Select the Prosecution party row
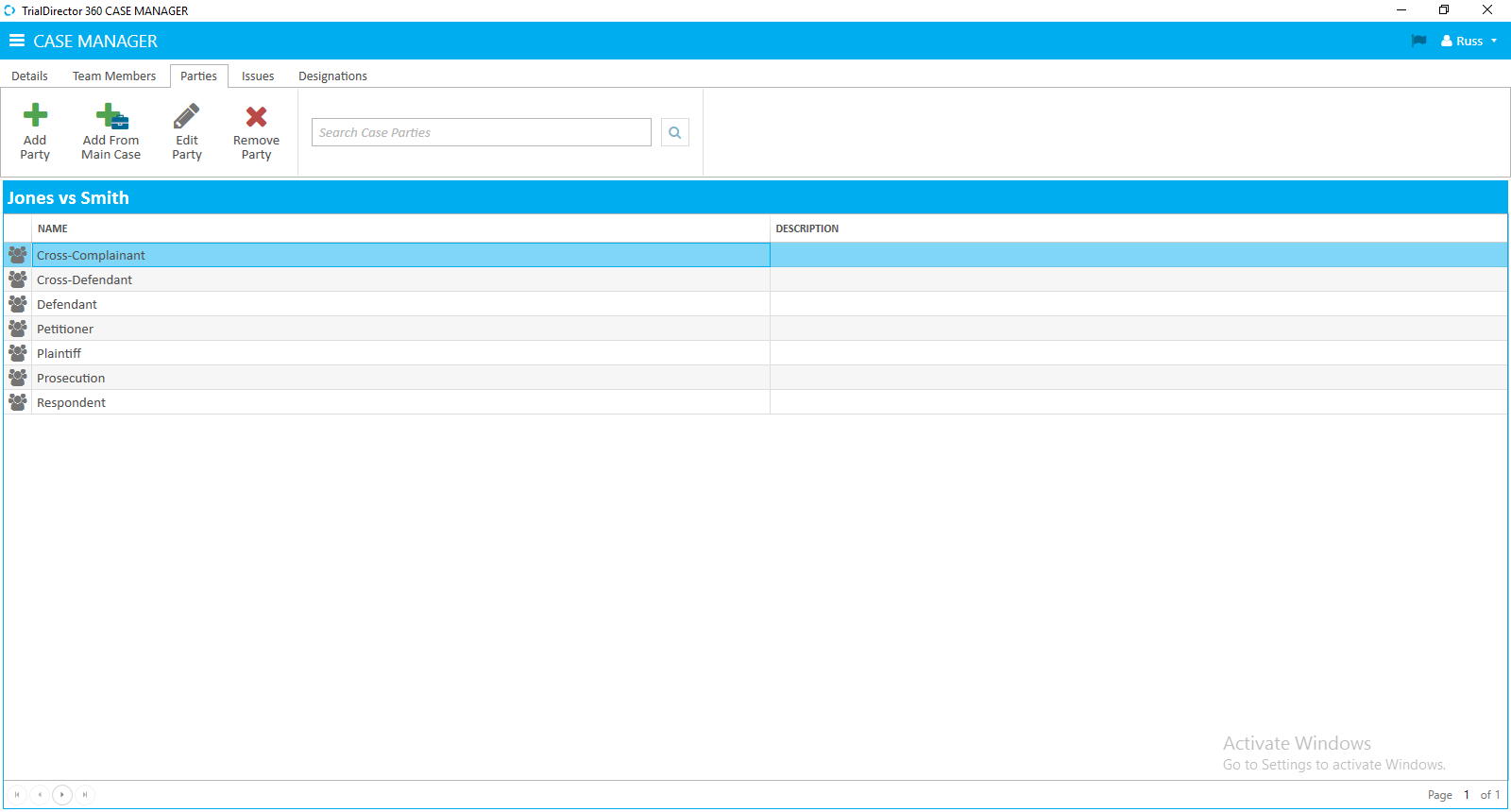 coord(755,378)
